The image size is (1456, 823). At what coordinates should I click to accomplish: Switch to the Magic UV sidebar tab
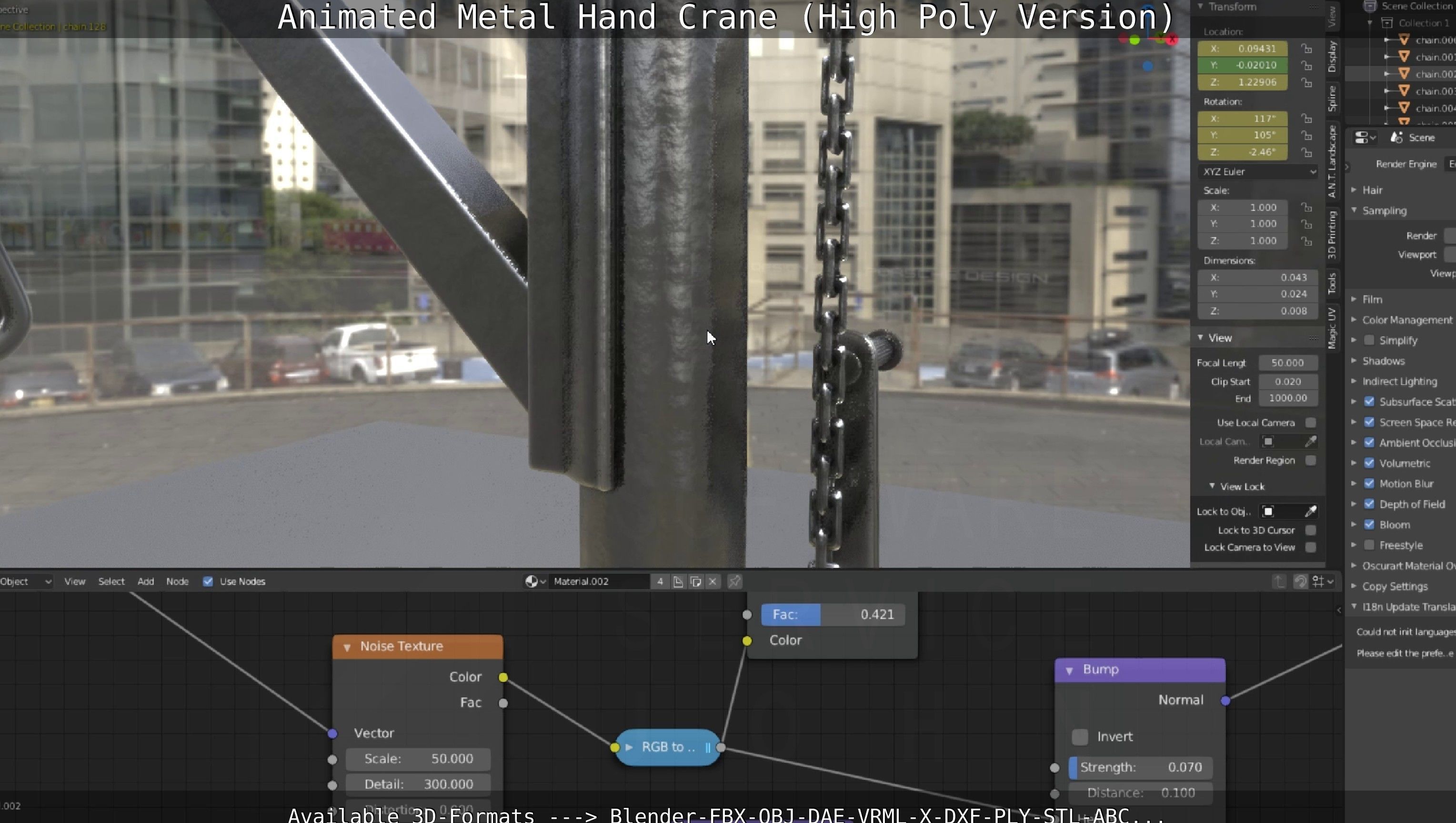(x=1332, y=329)
